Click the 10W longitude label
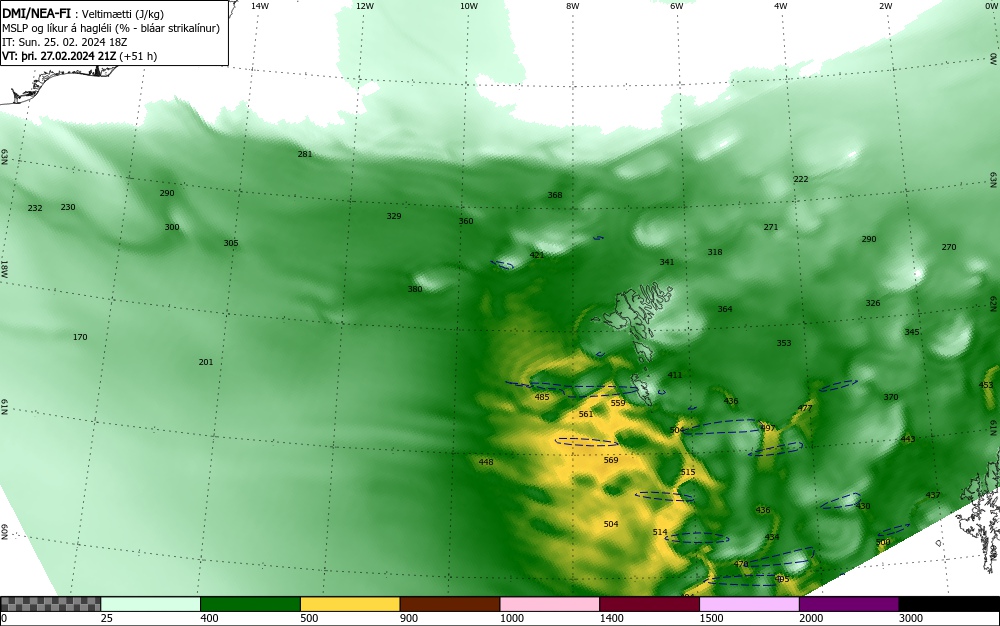The width and height of the screenshot is (1000, 626). (x=469, y=6)
